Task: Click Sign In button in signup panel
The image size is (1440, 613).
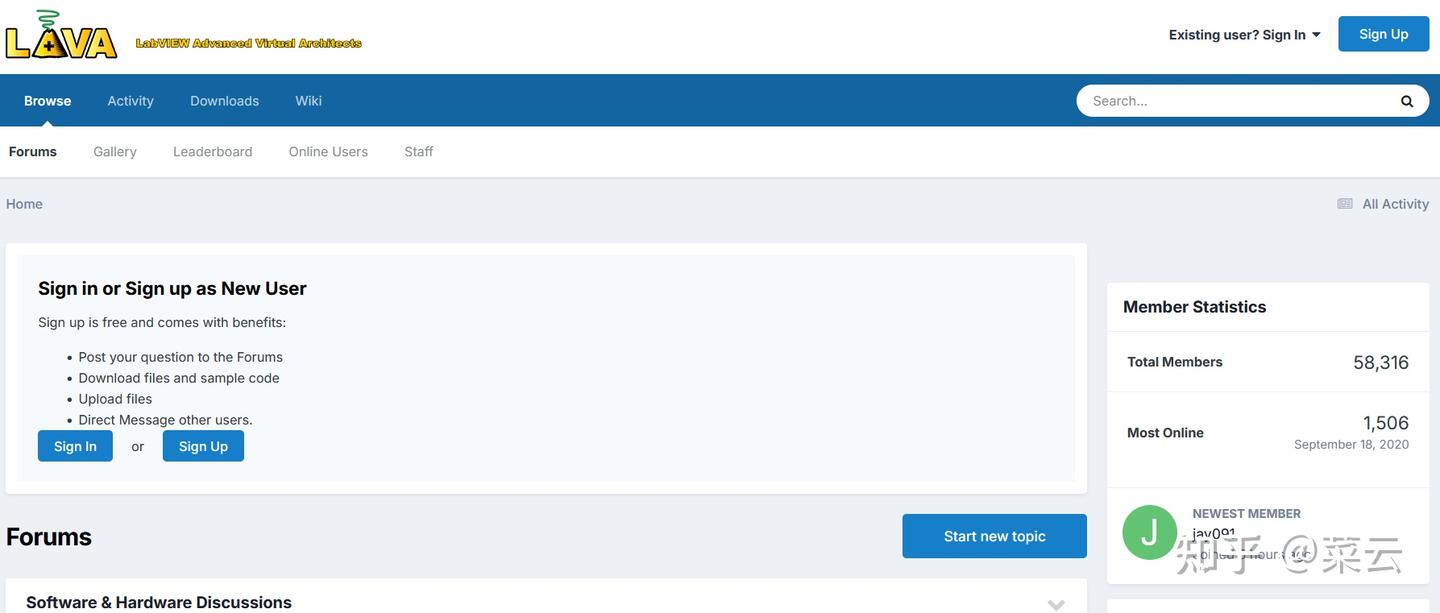Action: pos(75,446)
